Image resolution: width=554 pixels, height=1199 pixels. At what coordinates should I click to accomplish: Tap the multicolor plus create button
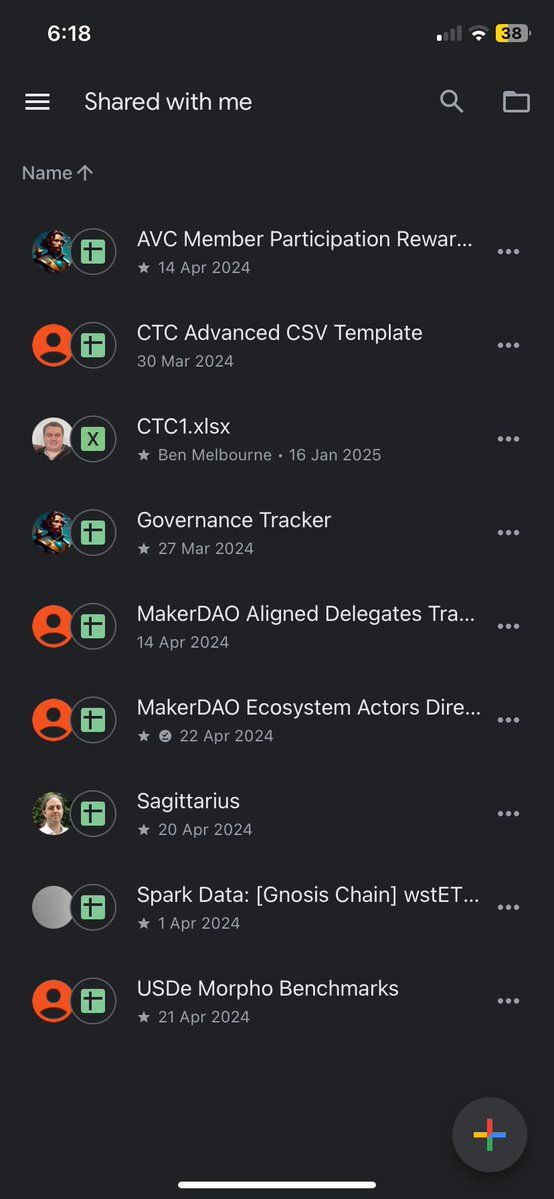(x=490, y=1136)
